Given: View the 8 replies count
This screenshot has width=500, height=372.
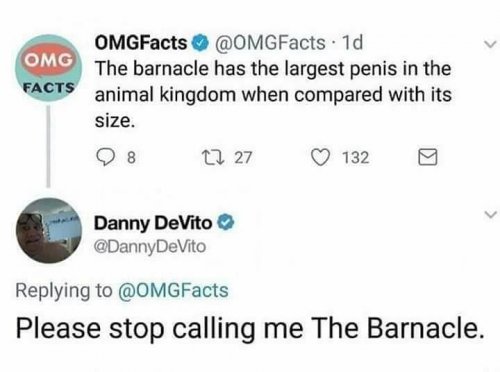Looking at the screenshot, I should tap(132, 157).
